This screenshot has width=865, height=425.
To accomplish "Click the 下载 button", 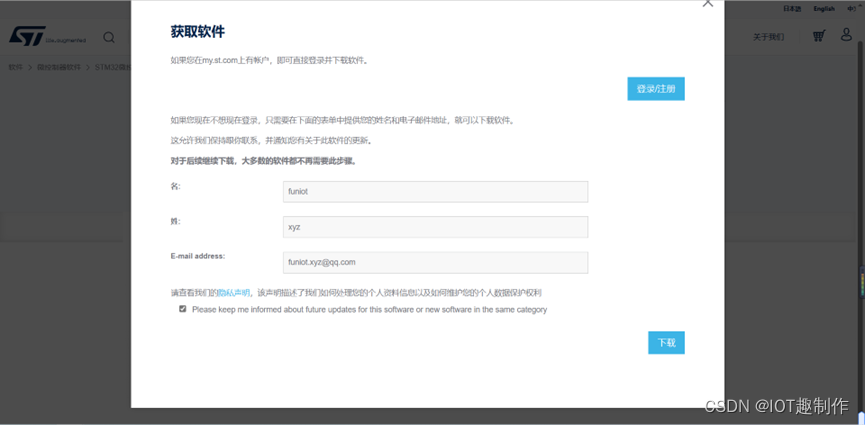I will point(666,343).
